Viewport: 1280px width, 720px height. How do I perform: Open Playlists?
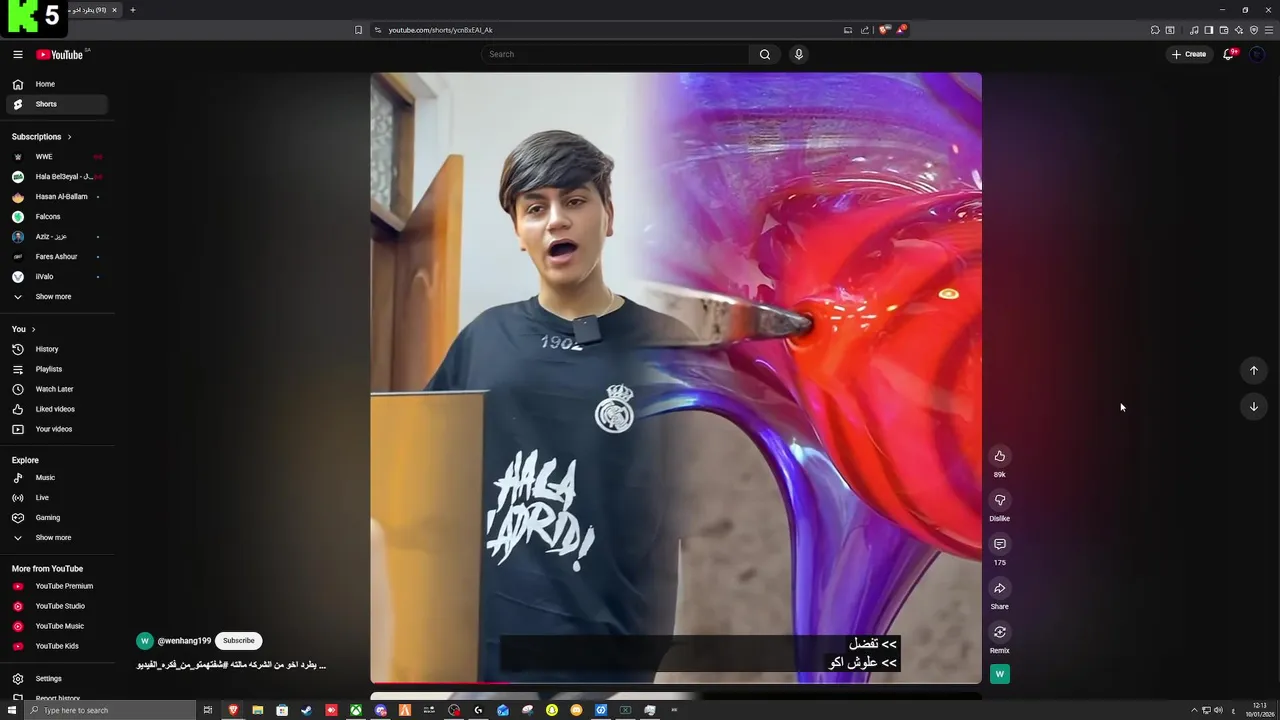(x=57, y=369)
